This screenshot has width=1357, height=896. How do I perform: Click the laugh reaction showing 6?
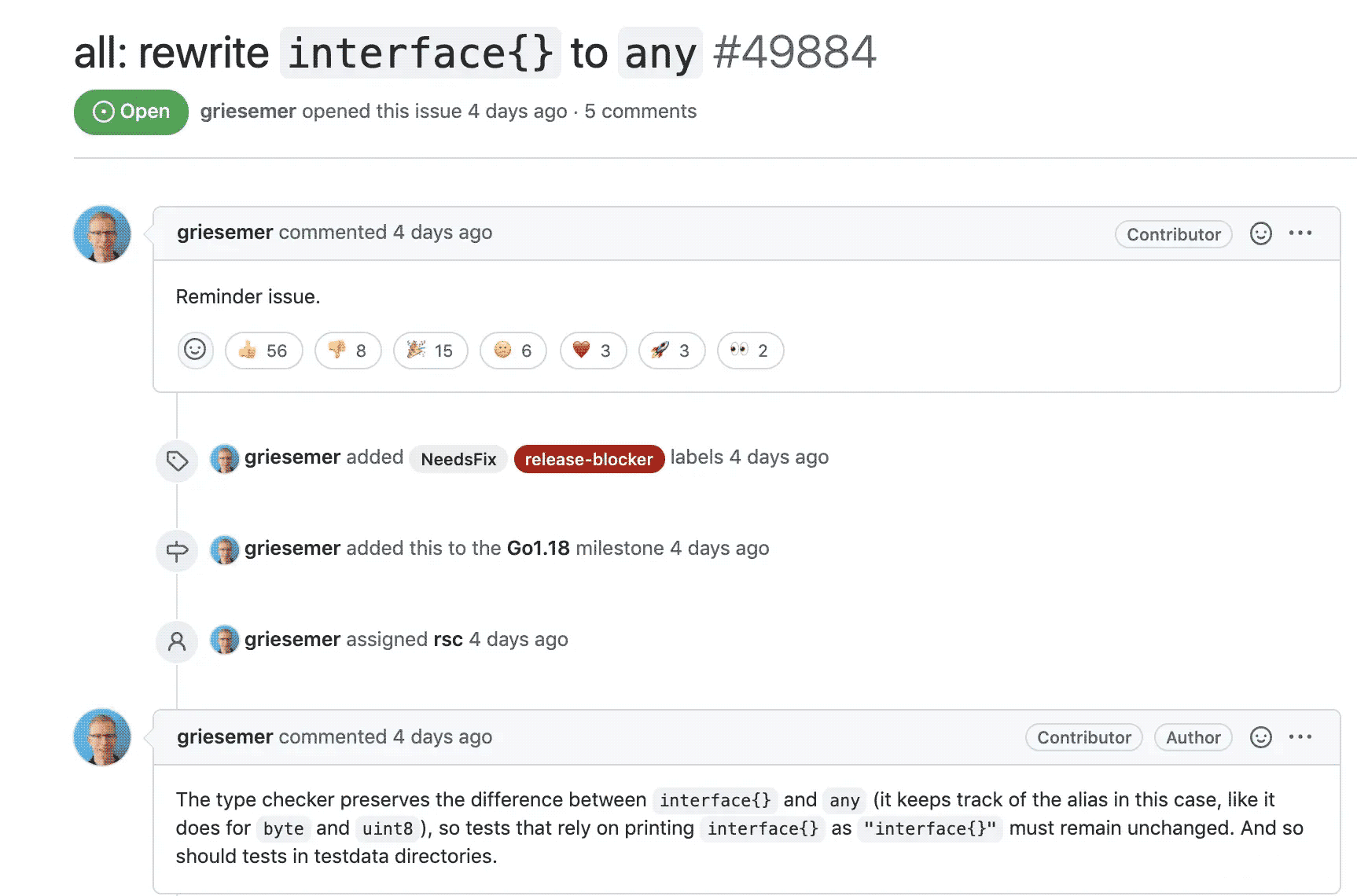coord(513,351)
